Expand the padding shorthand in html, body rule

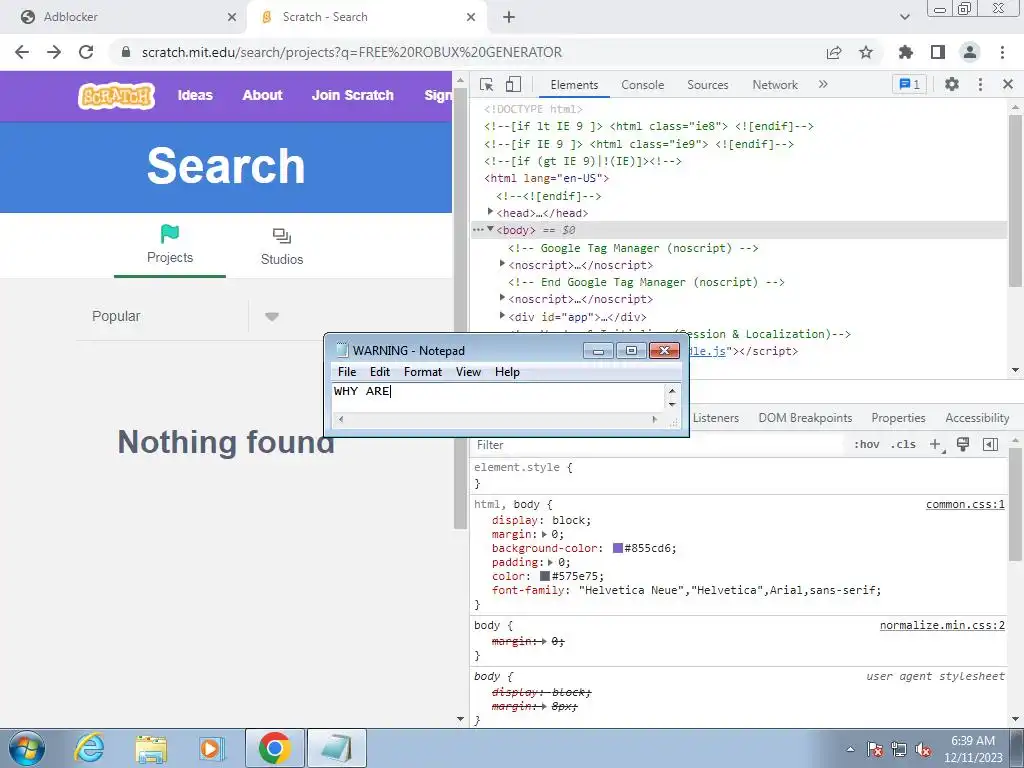pos(550,562)
